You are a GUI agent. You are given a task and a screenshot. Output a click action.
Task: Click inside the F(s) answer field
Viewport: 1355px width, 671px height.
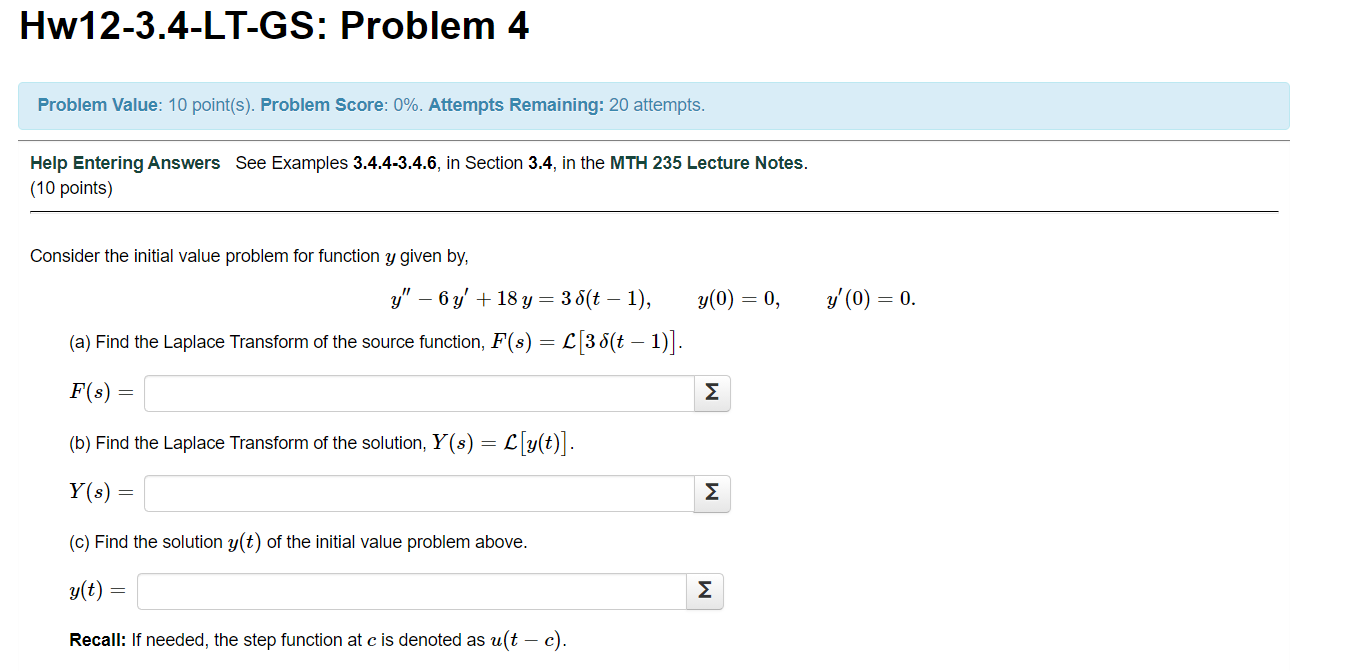pyautogui.click(x=418, y=393)
